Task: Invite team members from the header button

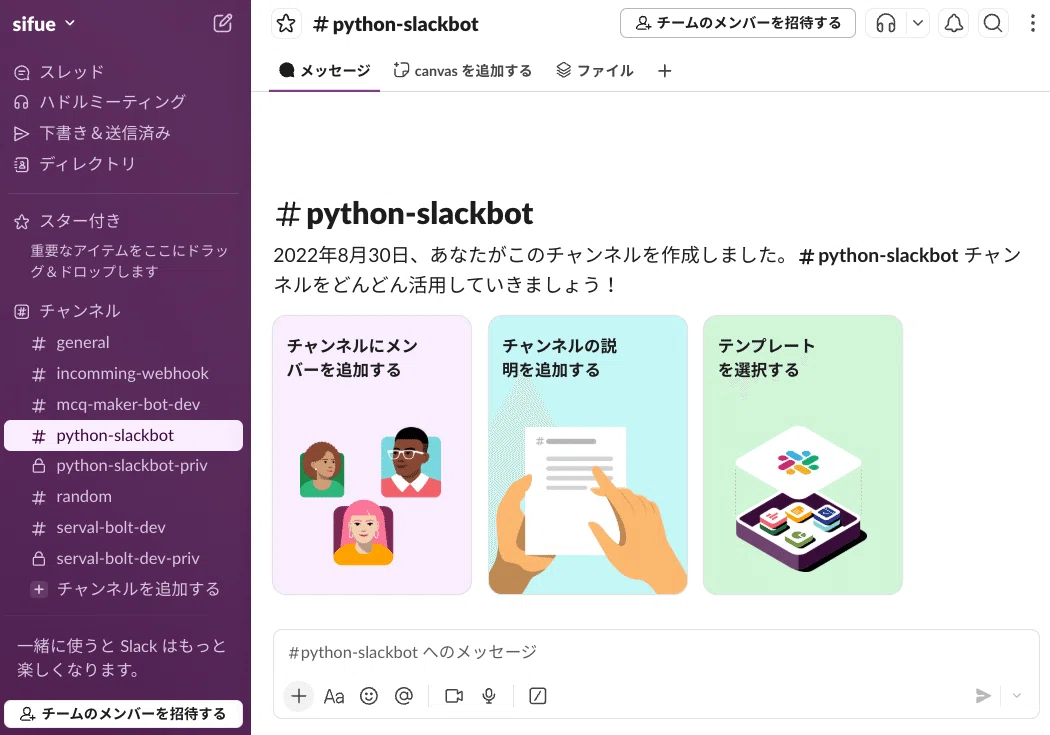Action: click(x=738, y=23)
